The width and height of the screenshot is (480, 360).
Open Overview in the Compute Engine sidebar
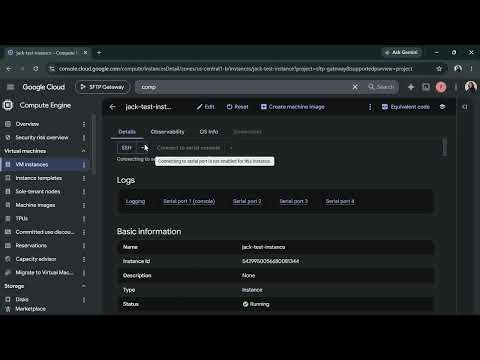[x=27, y=124]
